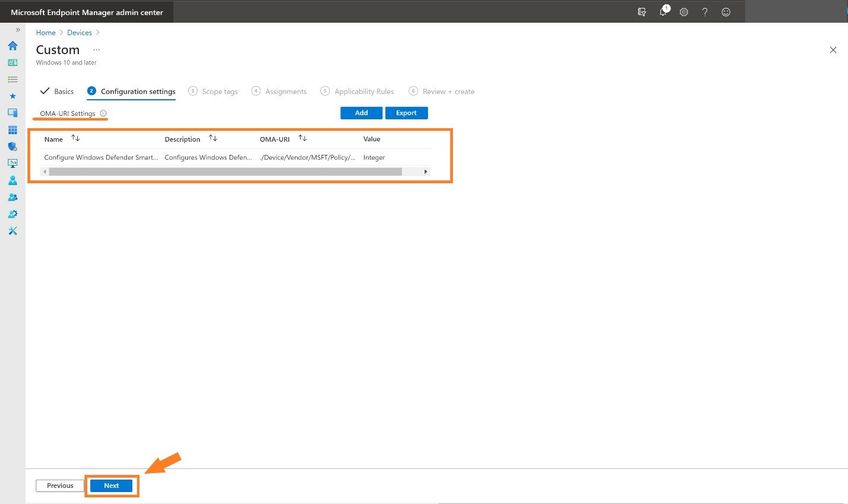Go to the Scope tags step
The width and height of the screenshot is (848, 504).
213,91
